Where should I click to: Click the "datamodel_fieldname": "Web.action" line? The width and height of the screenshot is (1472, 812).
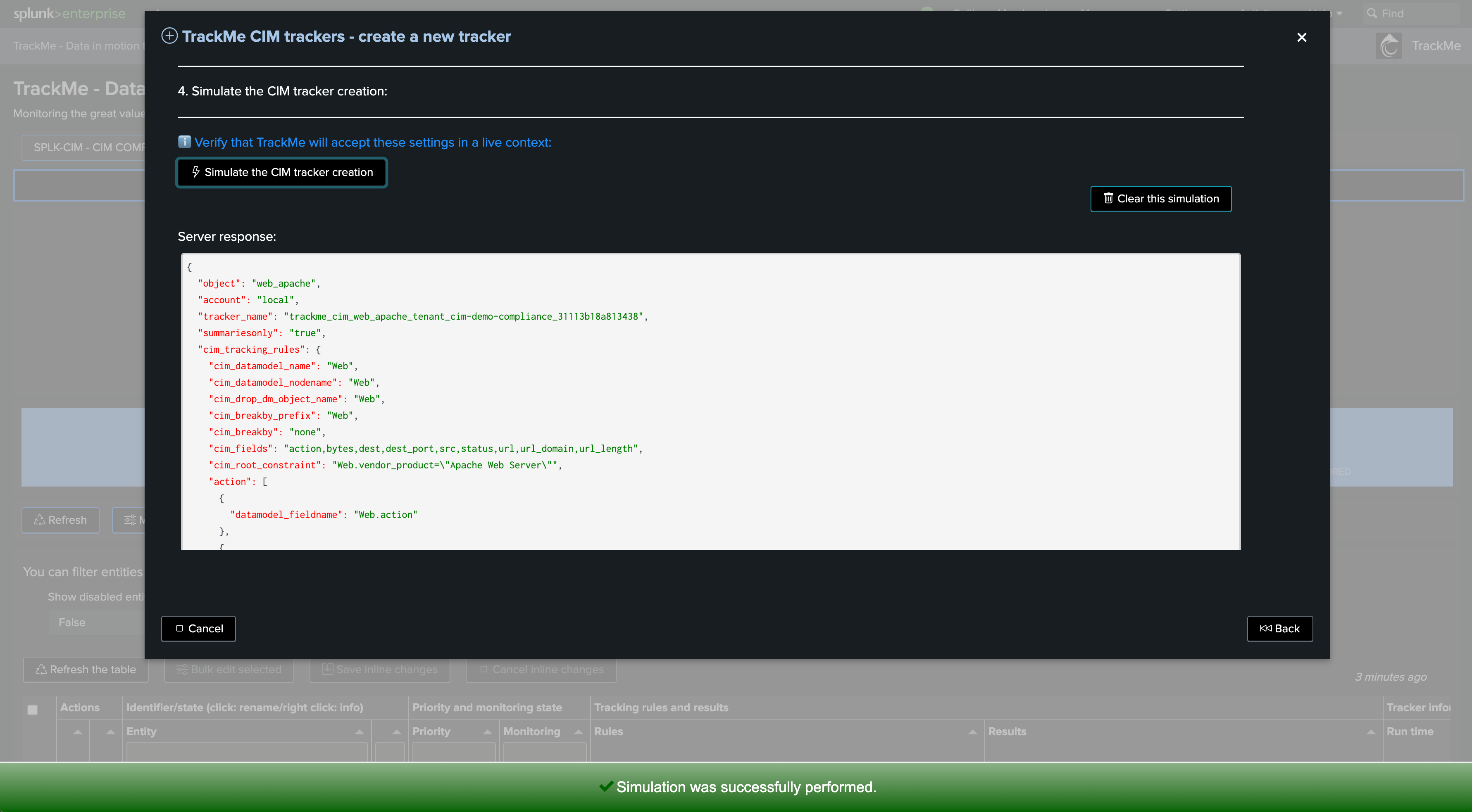click(x=324, y=515)
